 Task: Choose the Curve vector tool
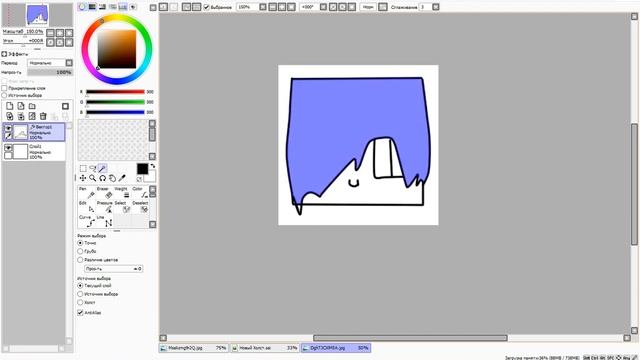pos(87,221)
